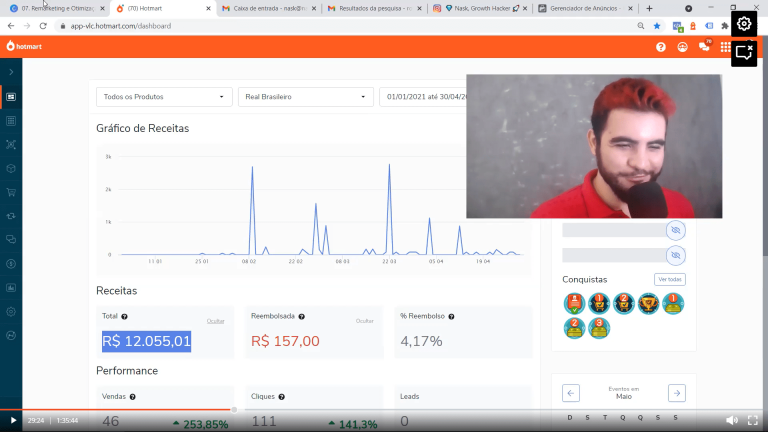Expand the Hotmart sidebar with top chevron
768x432 pixels.
tap(11, 72)
